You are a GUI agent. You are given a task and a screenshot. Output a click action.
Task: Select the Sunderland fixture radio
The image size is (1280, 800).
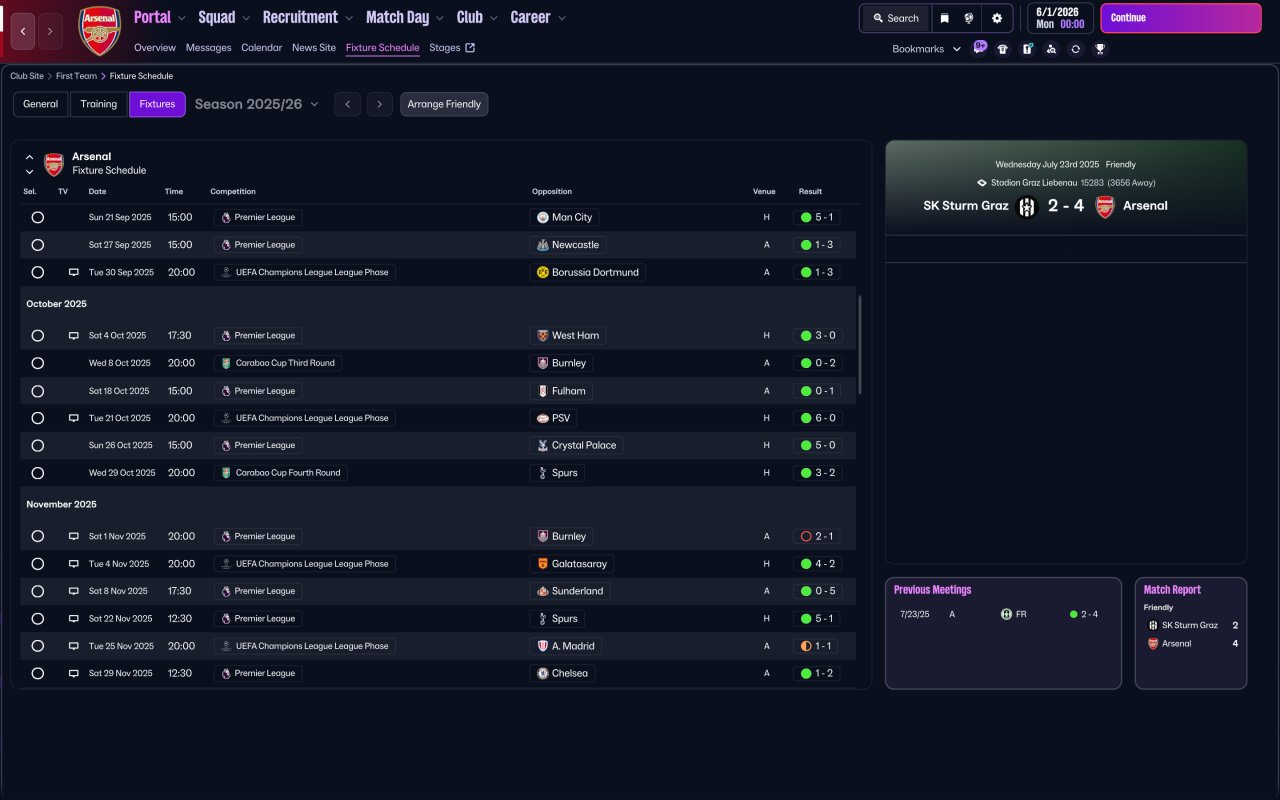[x=38, y=591]
